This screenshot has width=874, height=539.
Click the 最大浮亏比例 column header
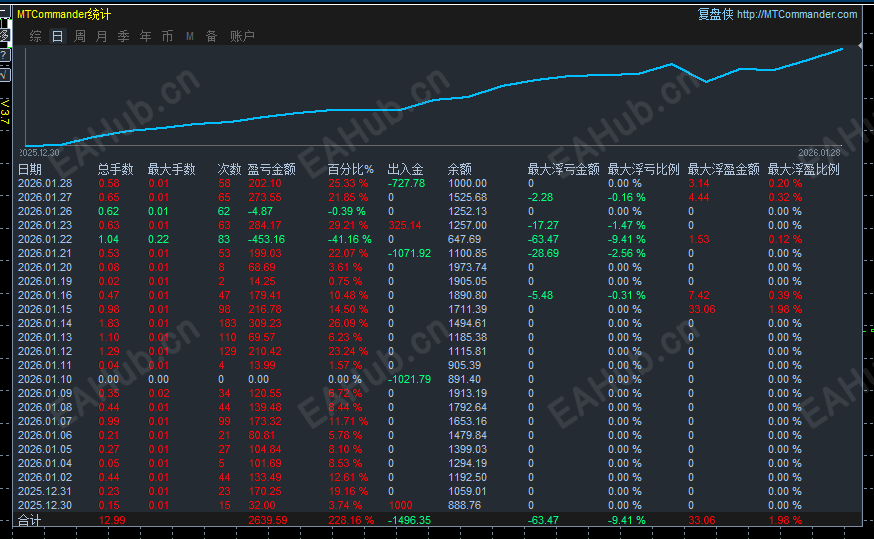644,169
